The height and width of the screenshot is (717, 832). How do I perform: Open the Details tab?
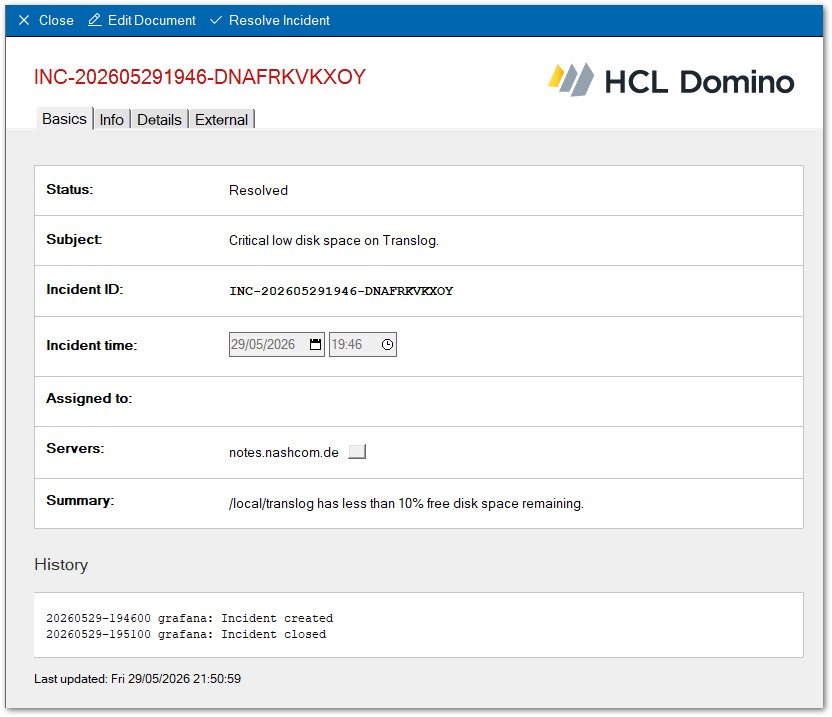pyautogui.click(x=159, y=119)
